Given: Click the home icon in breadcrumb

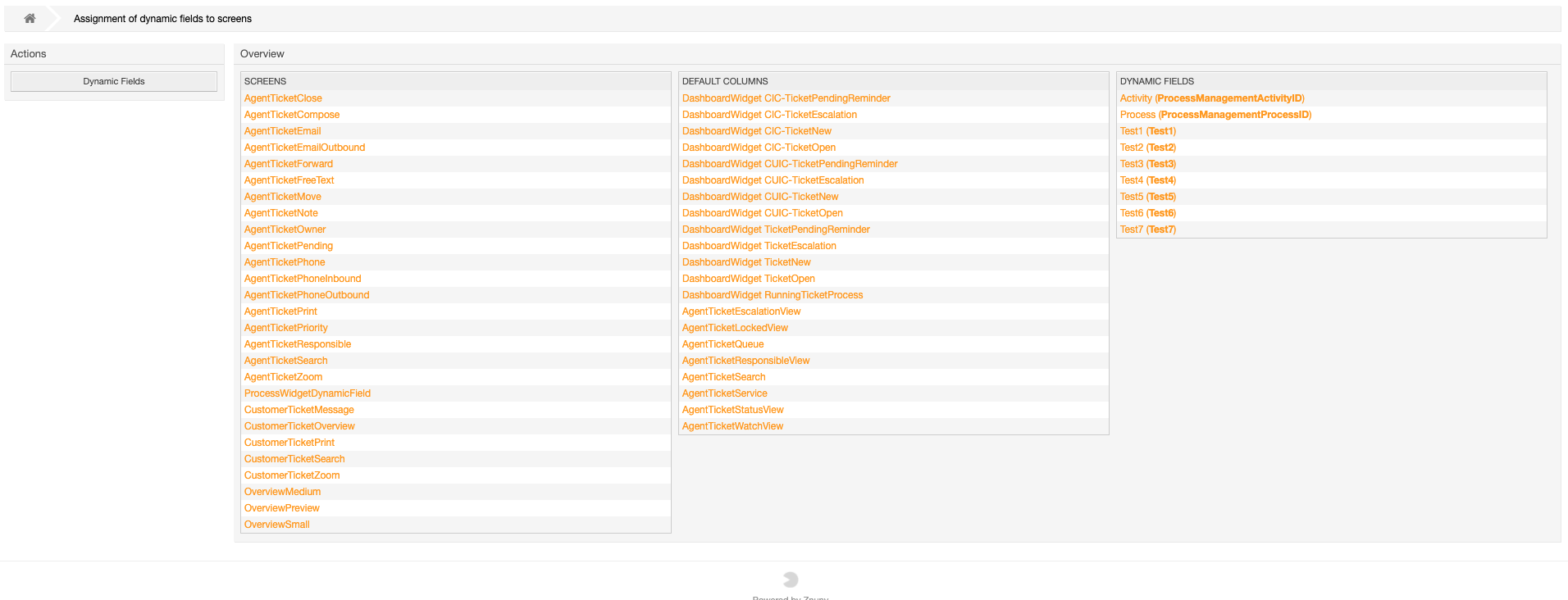Looking at the screenshot, I should [x=30, y=18].
